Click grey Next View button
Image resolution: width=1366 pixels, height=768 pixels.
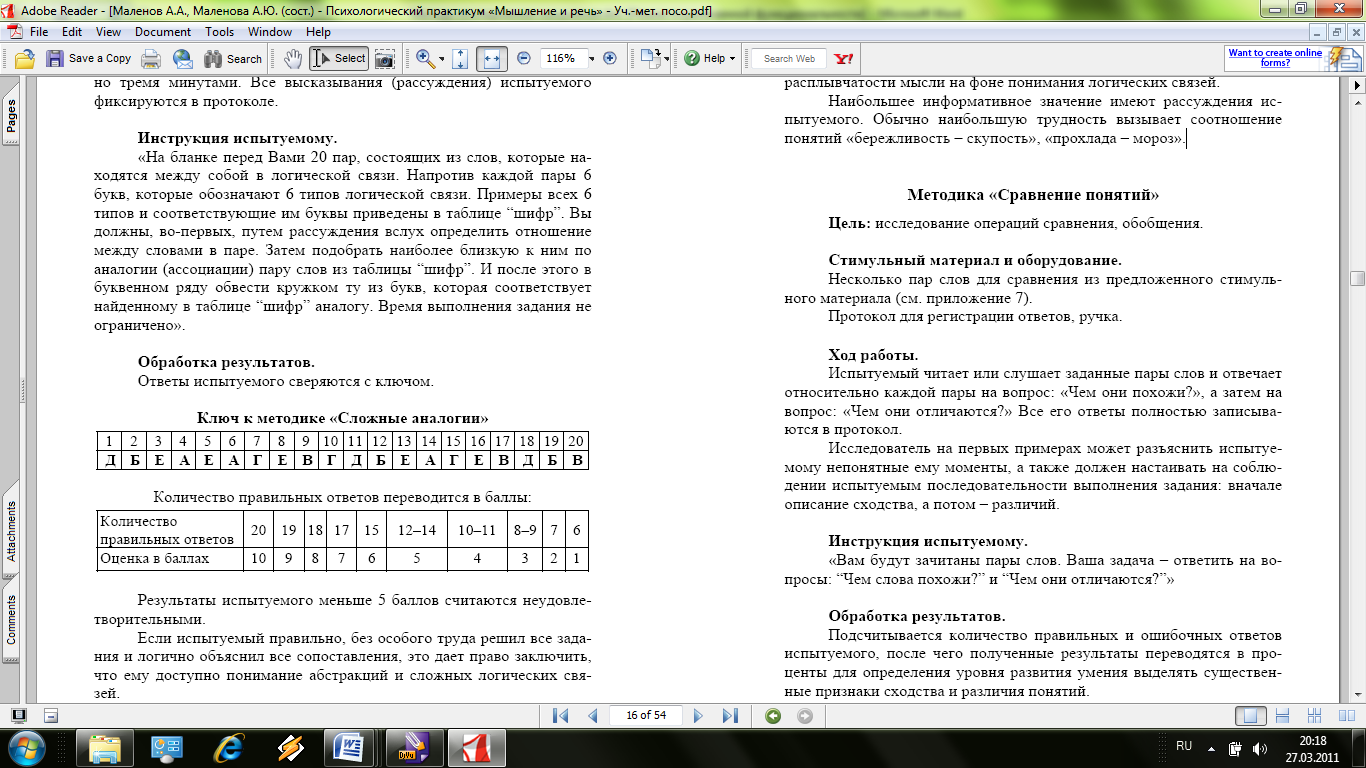coord(805,715)
